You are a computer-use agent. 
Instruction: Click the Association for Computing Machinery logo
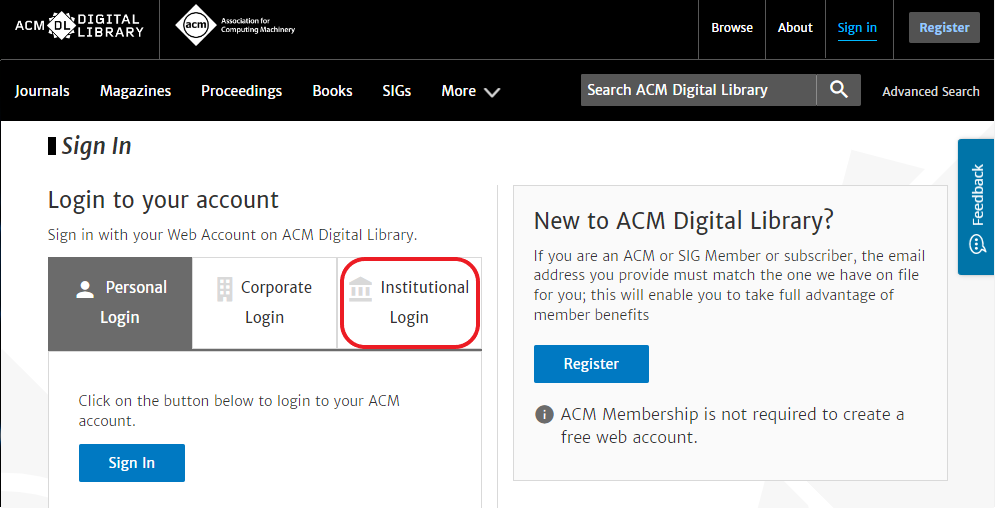(x=235, y=25)
